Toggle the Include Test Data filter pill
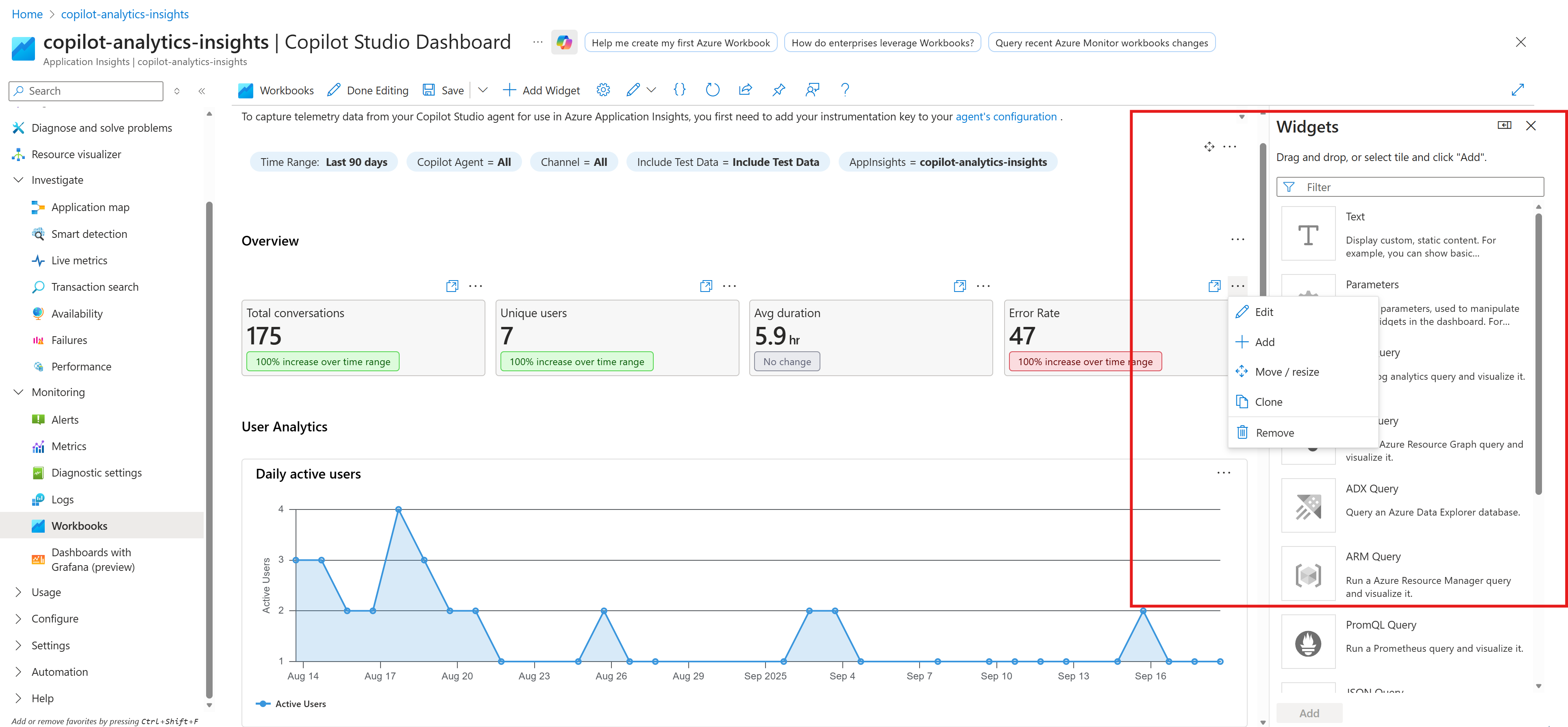This screenshot has height=727, width=1568. [x=728, y=161]
